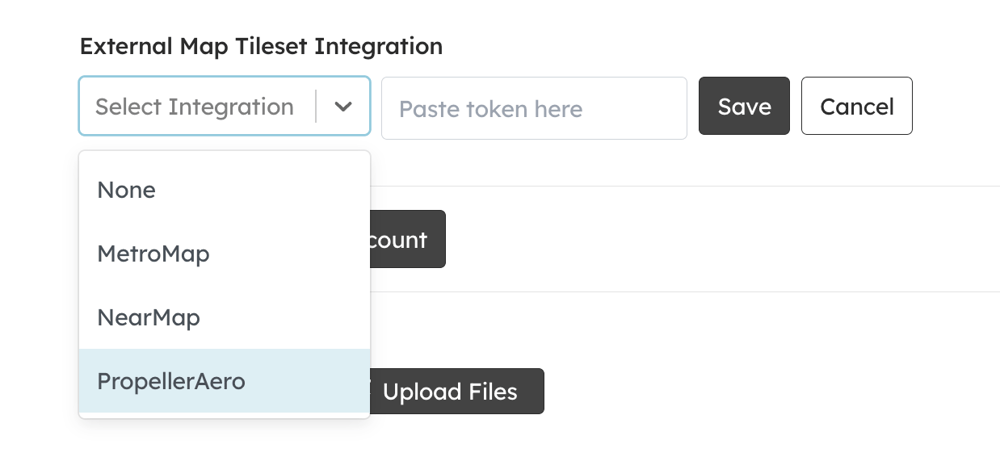The image size is (1000, 457).
Task: Click the separator beside the dropdown chevron
Action: (316, 106)
